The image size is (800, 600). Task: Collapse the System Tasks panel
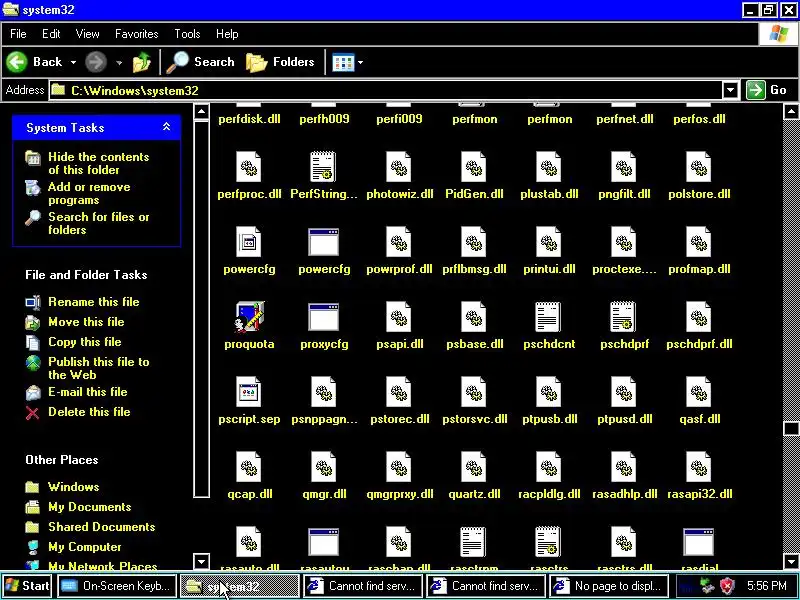166,127
